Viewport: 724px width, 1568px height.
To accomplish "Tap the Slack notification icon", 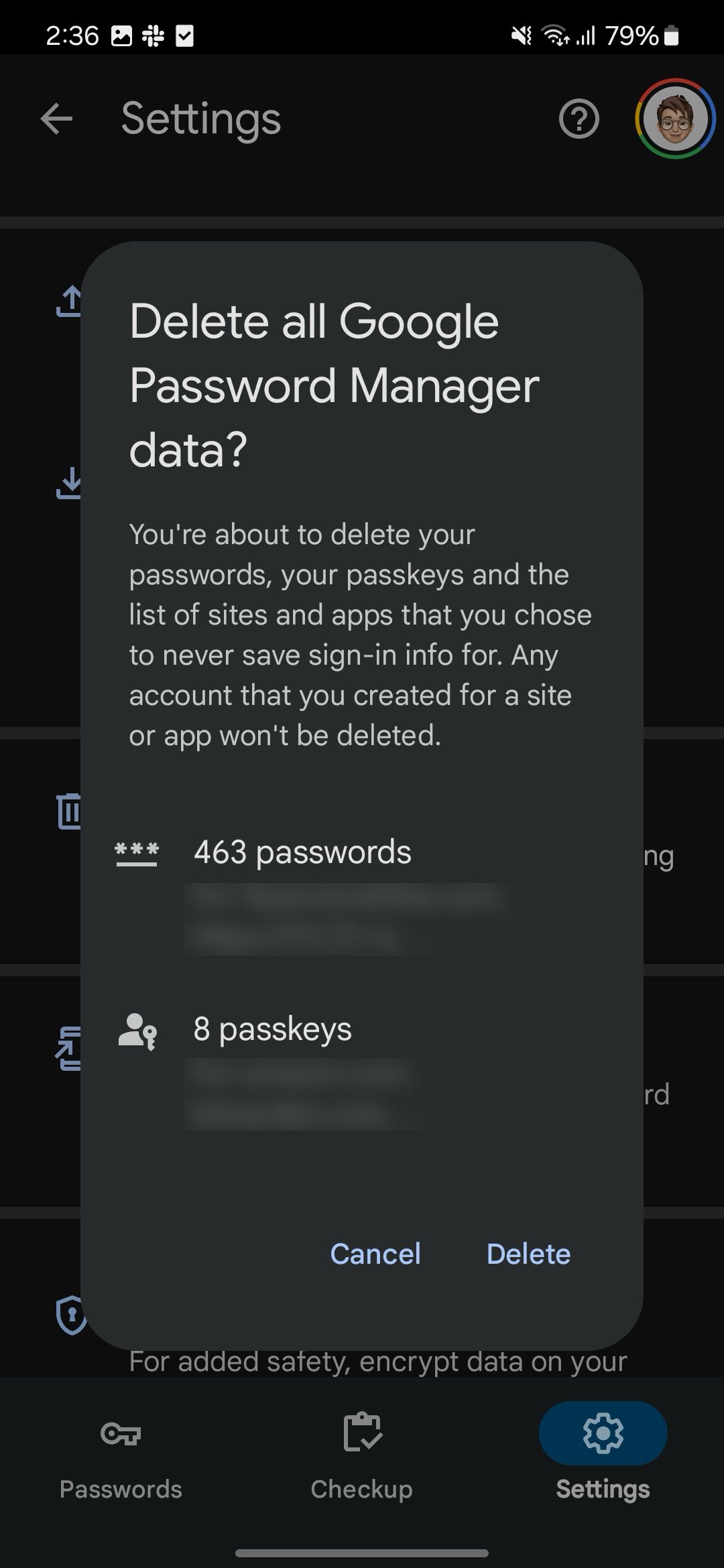I will (x=153, y=36).
